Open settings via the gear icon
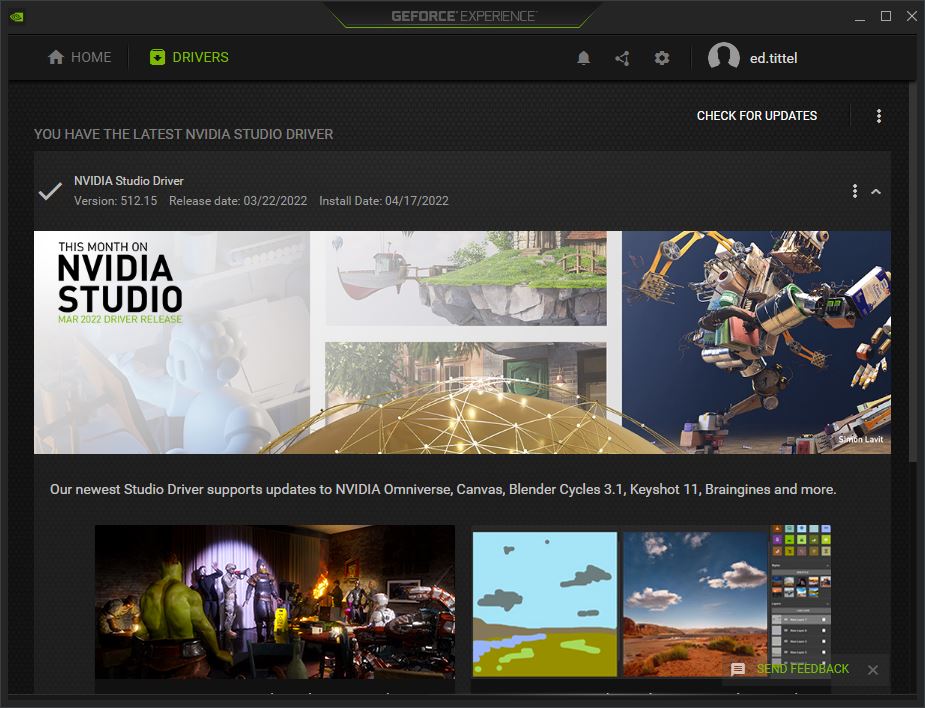Image resolution: width=925 pixels, height=708 pixels. 662,58
